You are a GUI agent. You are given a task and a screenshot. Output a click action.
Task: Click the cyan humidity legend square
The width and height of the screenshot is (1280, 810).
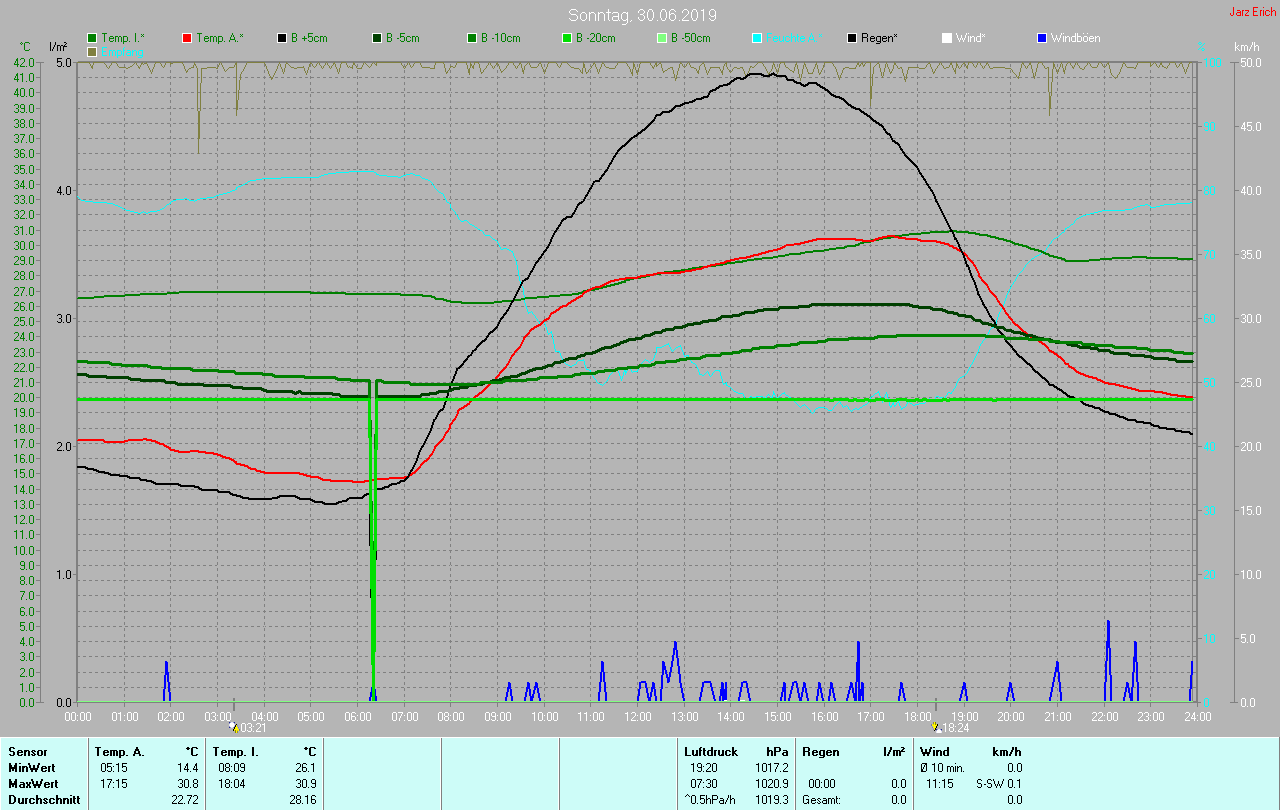757,38
